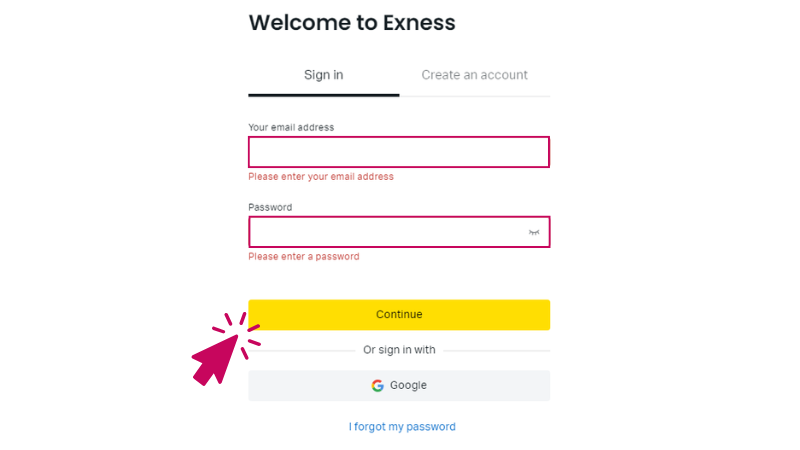Focus the Password input field

click(x=385, y=232)
